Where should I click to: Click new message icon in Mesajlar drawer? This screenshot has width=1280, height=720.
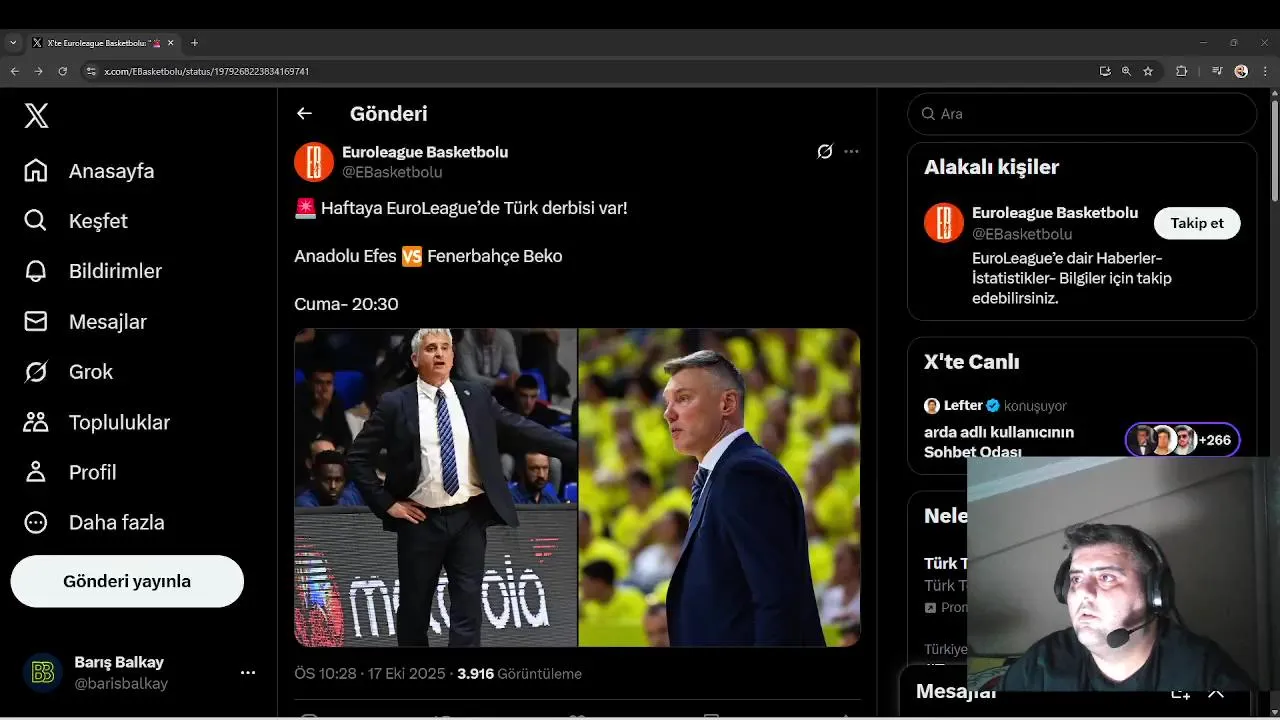pos(1180,692)
